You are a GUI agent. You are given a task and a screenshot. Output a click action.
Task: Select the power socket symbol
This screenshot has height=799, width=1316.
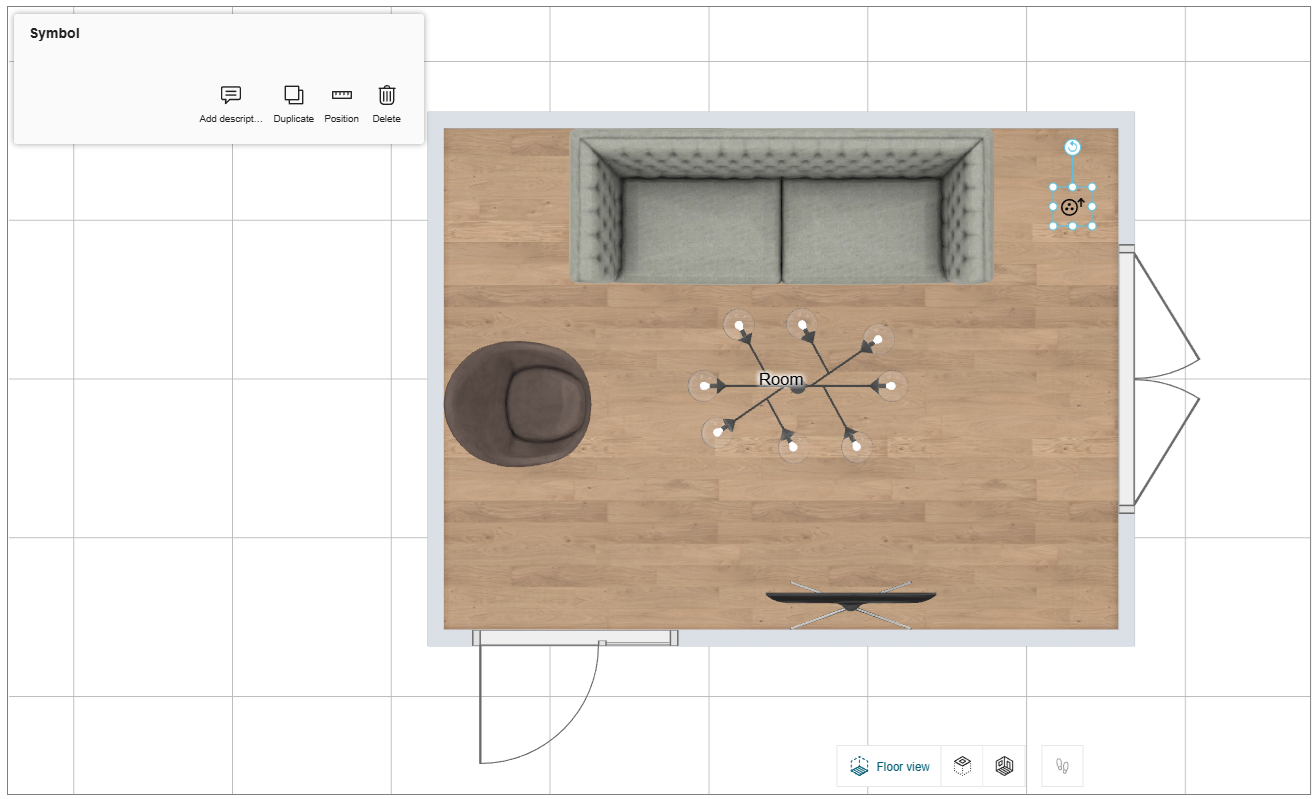[1072, 207]
